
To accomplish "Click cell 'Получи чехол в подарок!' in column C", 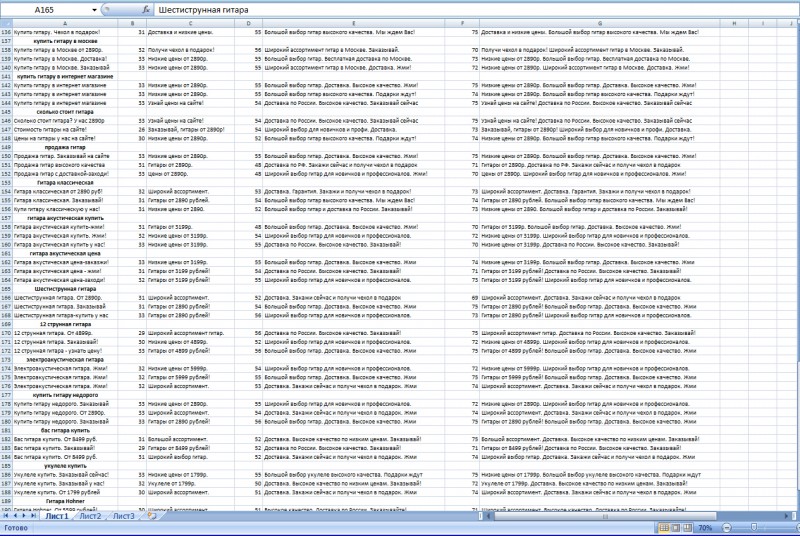I will pos(190,50).
